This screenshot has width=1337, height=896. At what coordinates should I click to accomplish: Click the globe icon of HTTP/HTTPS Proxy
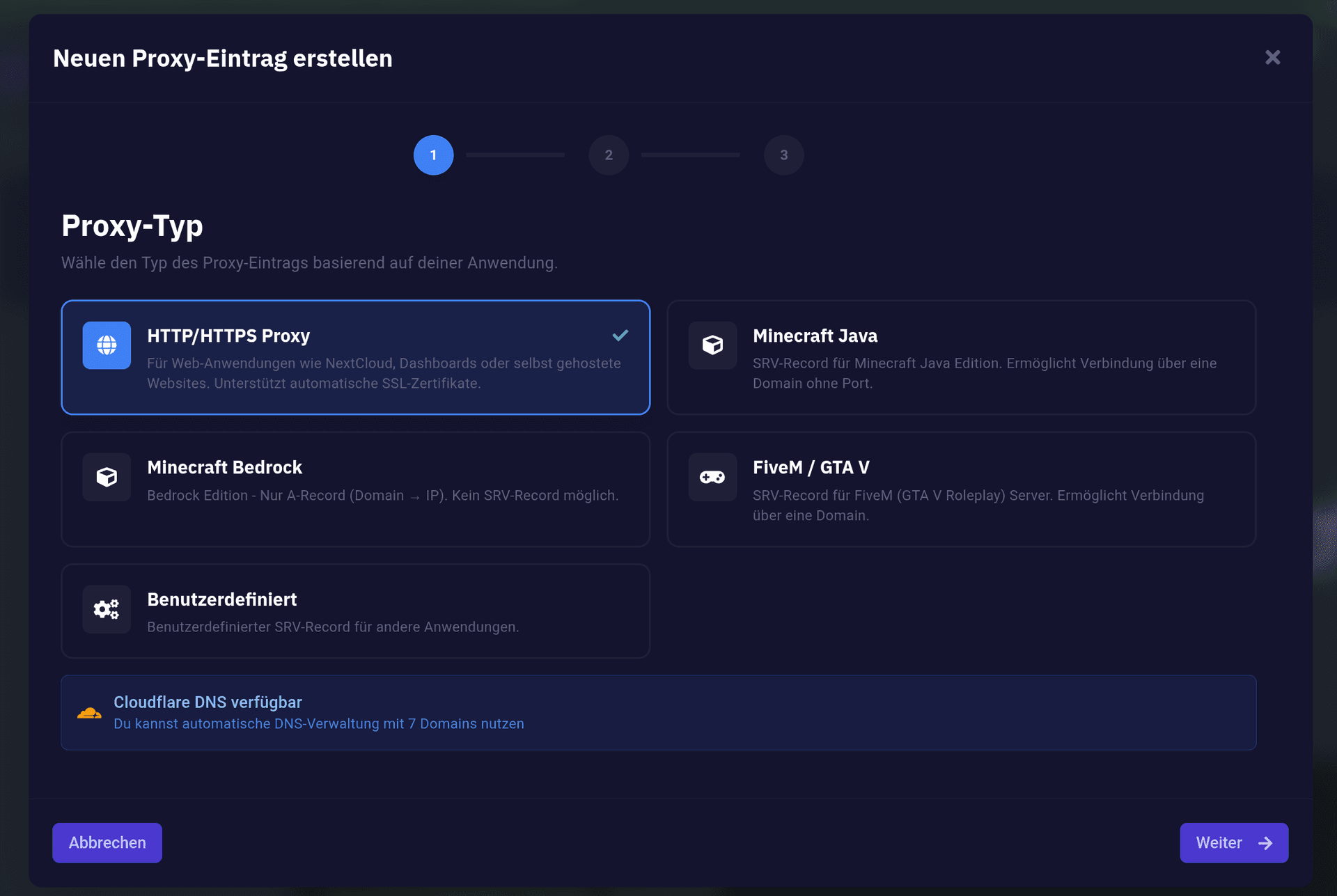click(107, 345)
